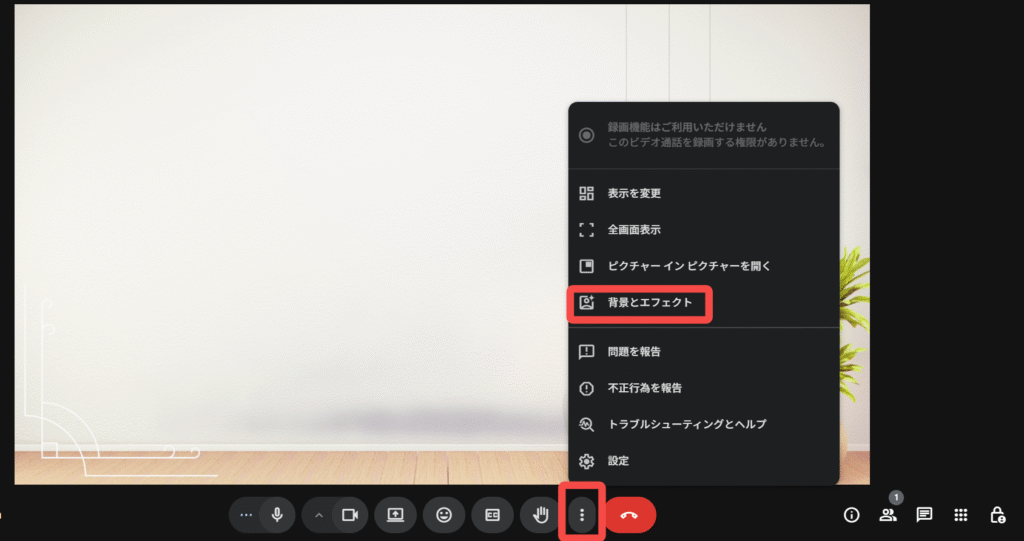Screen dimensions: 1024x541
Task: Open トラブルシューティングとヘルプ
Action: 704,424
